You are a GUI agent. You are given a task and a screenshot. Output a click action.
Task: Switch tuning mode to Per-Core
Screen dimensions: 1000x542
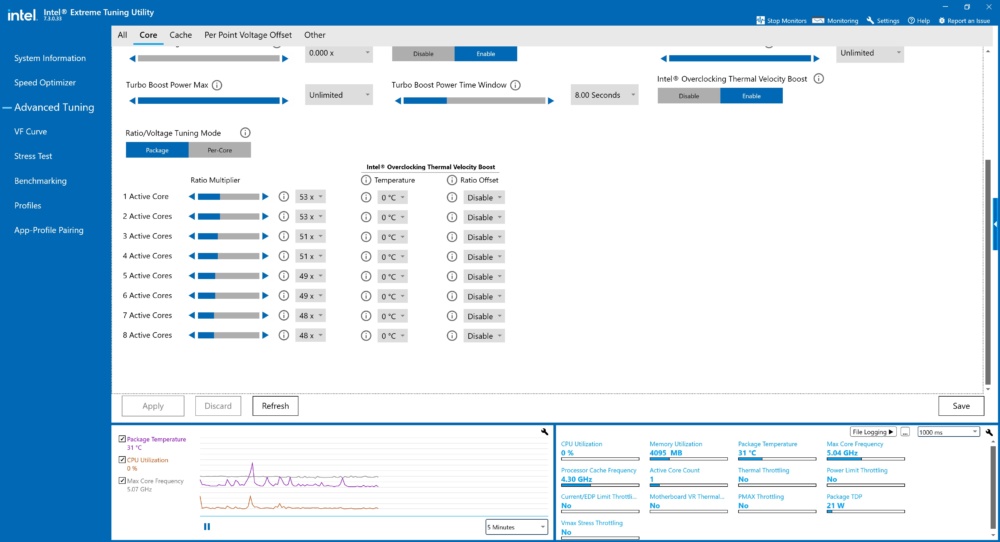(219, 150)
